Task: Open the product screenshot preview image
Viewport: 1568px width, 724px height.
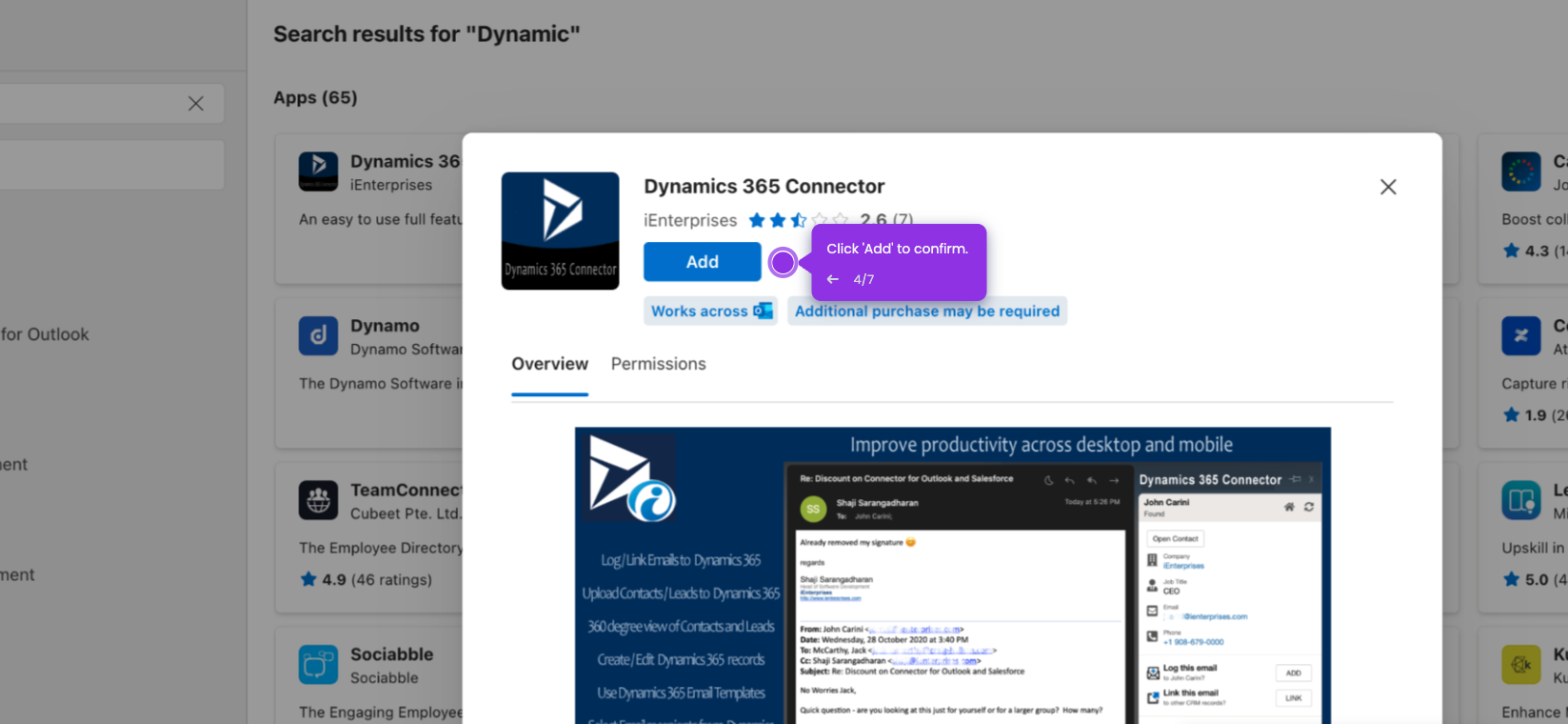Action: (x=952, y=575)
